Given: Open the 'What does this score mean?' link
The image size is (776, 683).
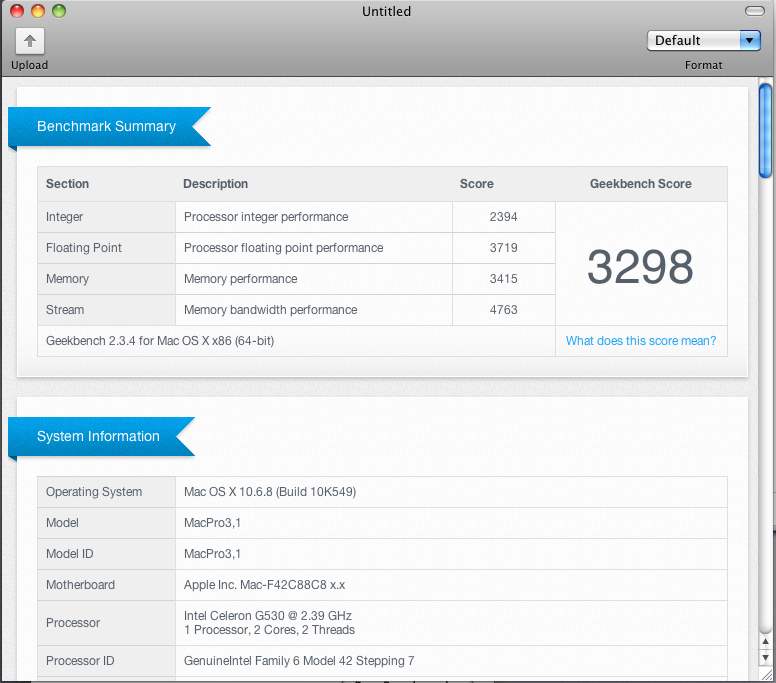Looking at the screenshot, I should pyautogui.click(x=641, y=341).
